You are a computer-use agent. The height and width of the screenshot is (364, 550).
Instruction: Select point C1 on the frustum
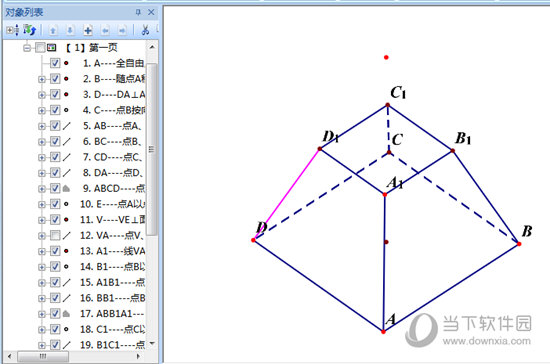coord(388,105)
